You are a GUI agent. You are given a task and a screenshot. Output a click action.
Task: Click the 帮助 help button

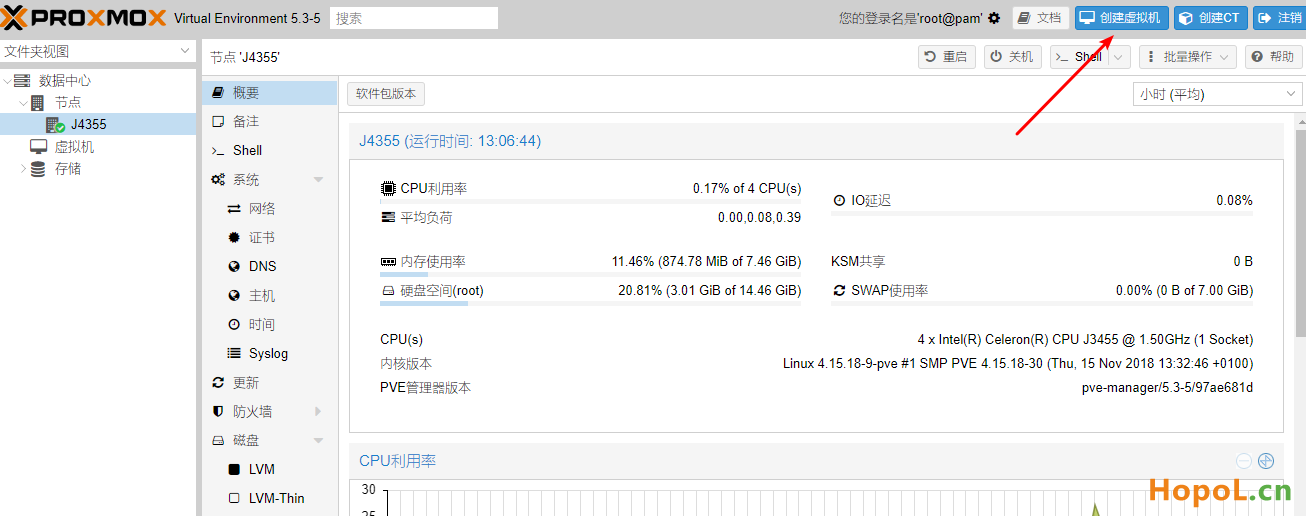pyautogui.click(x=1274, y=57)
